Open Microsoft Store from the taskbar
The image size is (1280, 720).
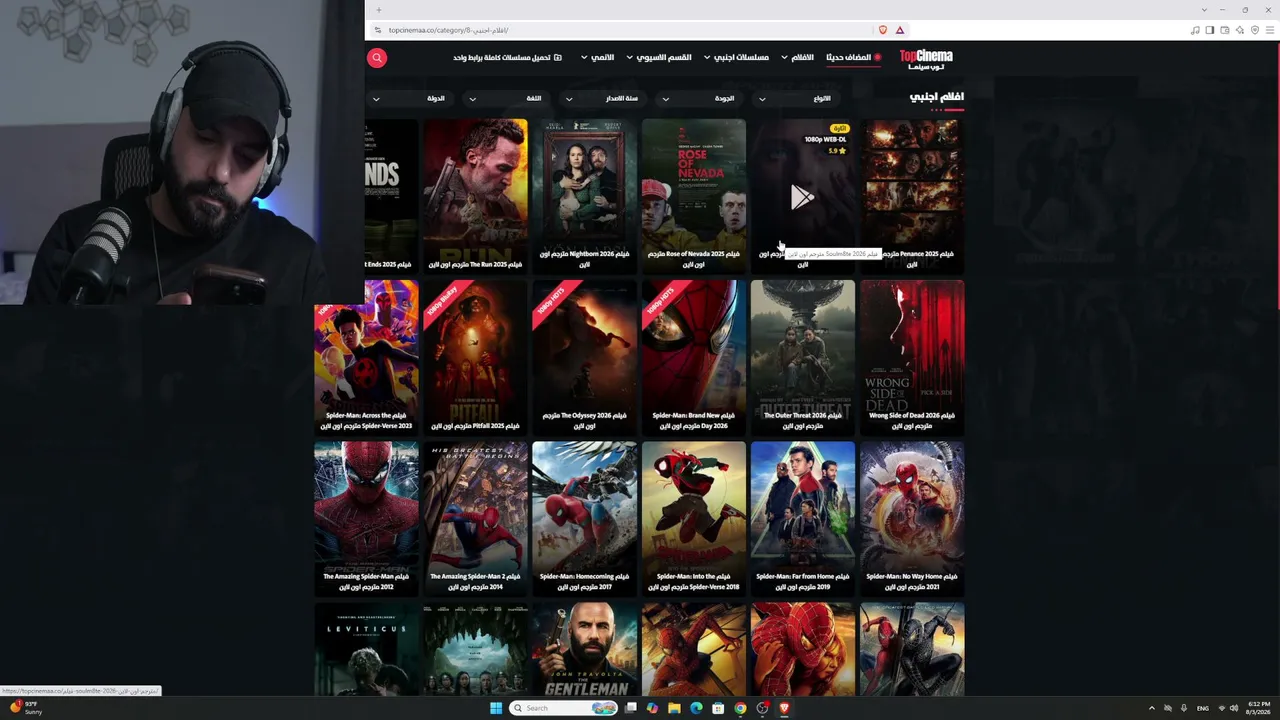point(718,708)
